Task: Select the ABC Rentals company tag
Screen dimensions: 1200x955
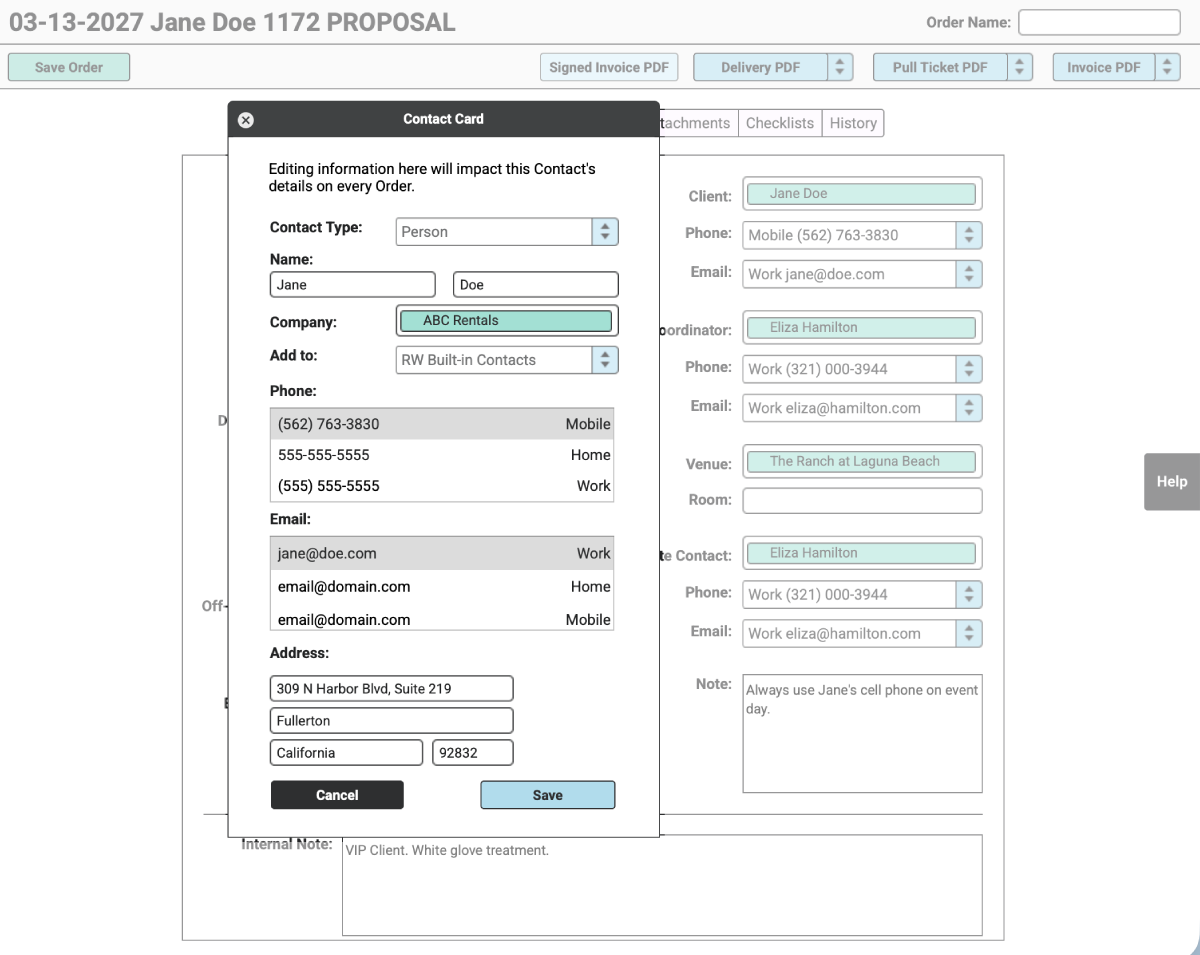Action: coord(505,321)
